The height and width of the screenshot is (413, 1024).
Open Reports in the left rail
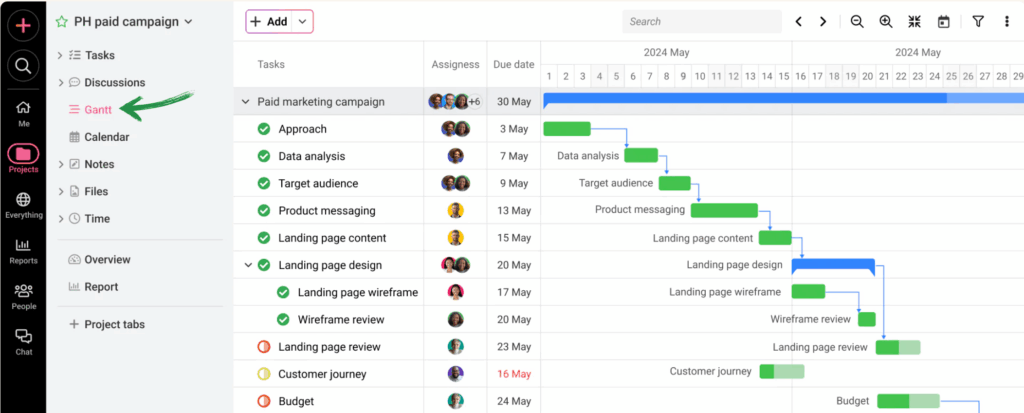(x=23, y=251)
